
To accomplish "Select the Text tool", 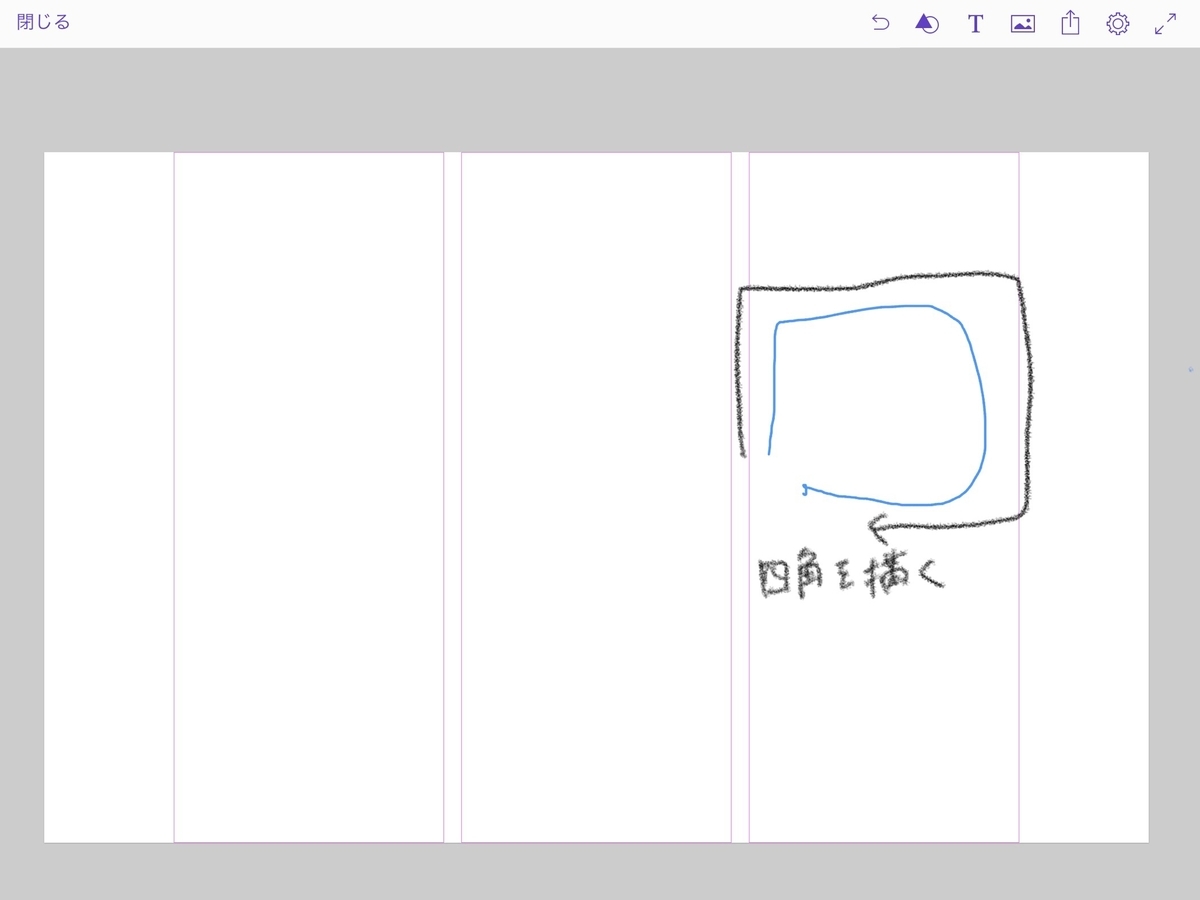I will click(x=975, y=22).
